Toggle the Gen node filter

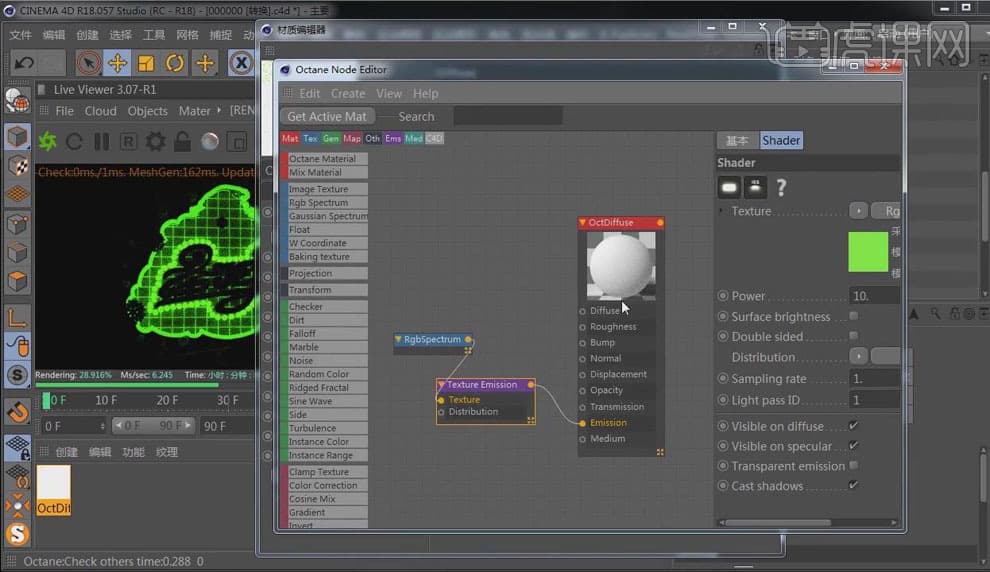click(x=331, y=138)
